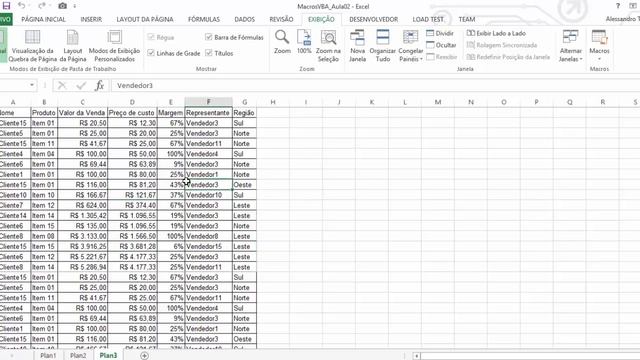Select Preço de custo header cell

(132, 113)
